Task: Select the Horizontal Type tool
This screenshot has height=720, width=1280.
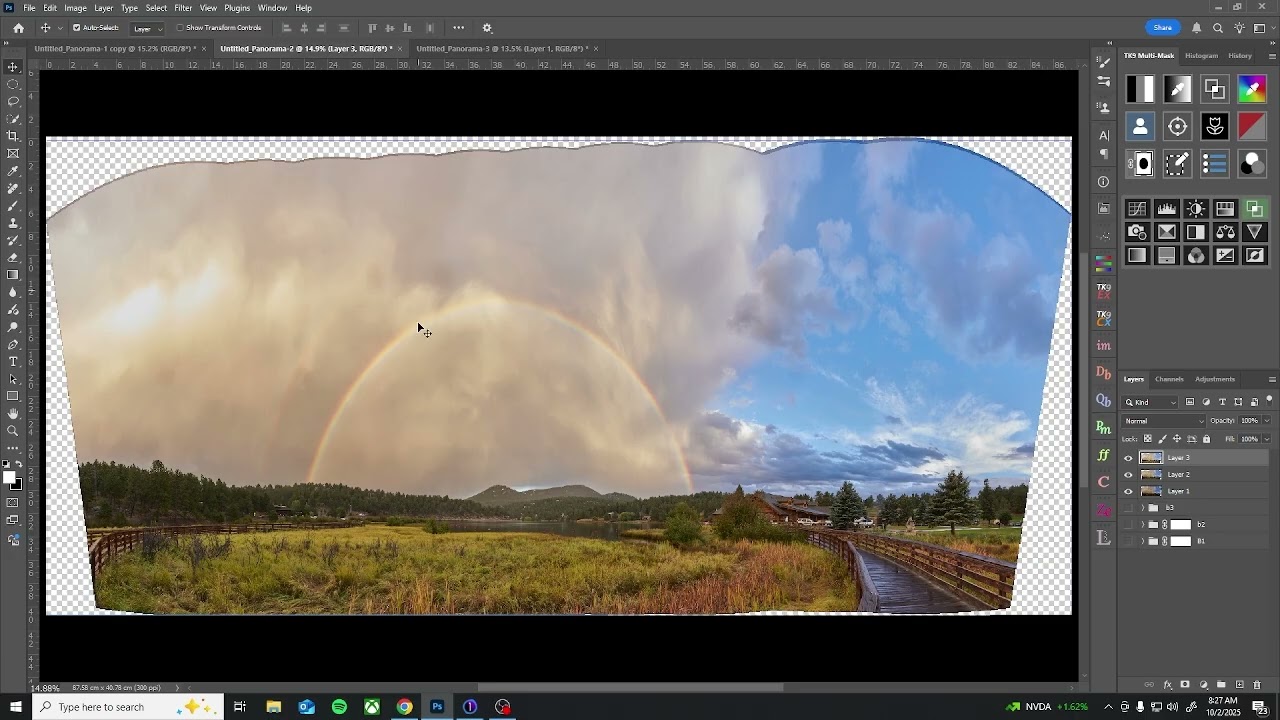Action: pos(13,361)
